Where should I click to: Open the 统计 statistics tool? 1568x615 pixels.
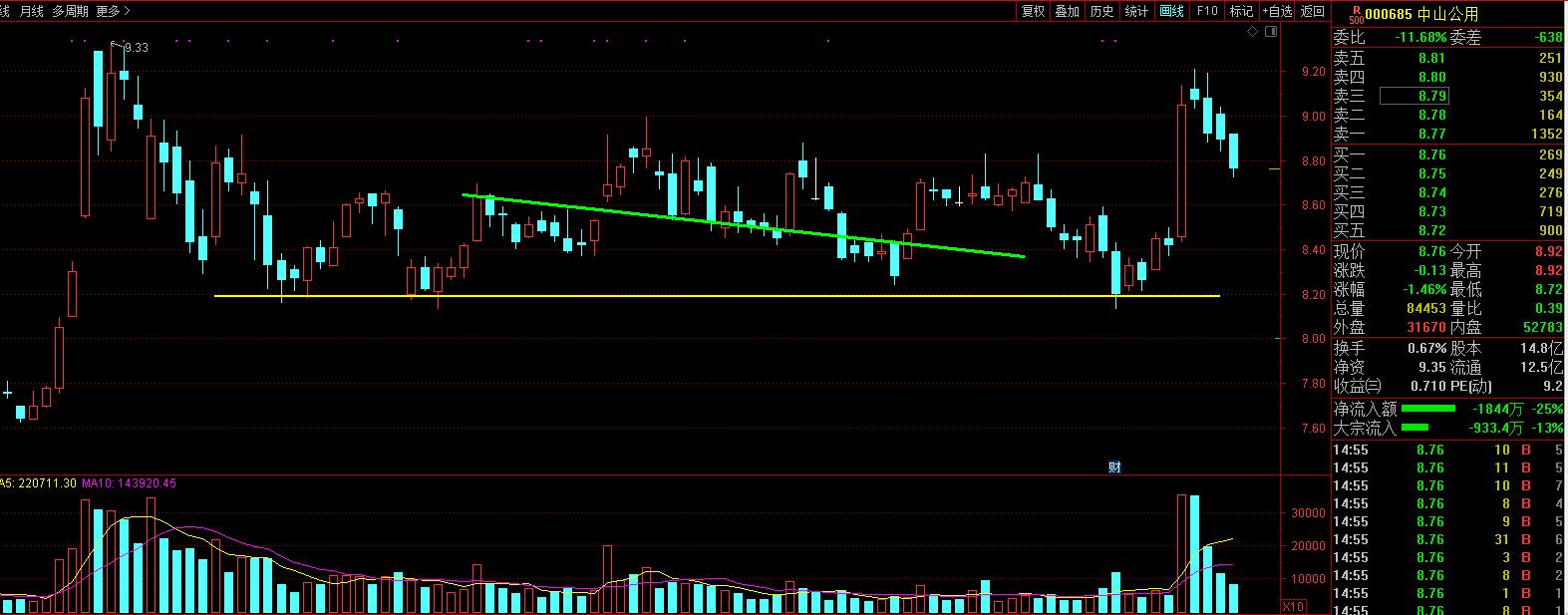(x=1137, y=11)
